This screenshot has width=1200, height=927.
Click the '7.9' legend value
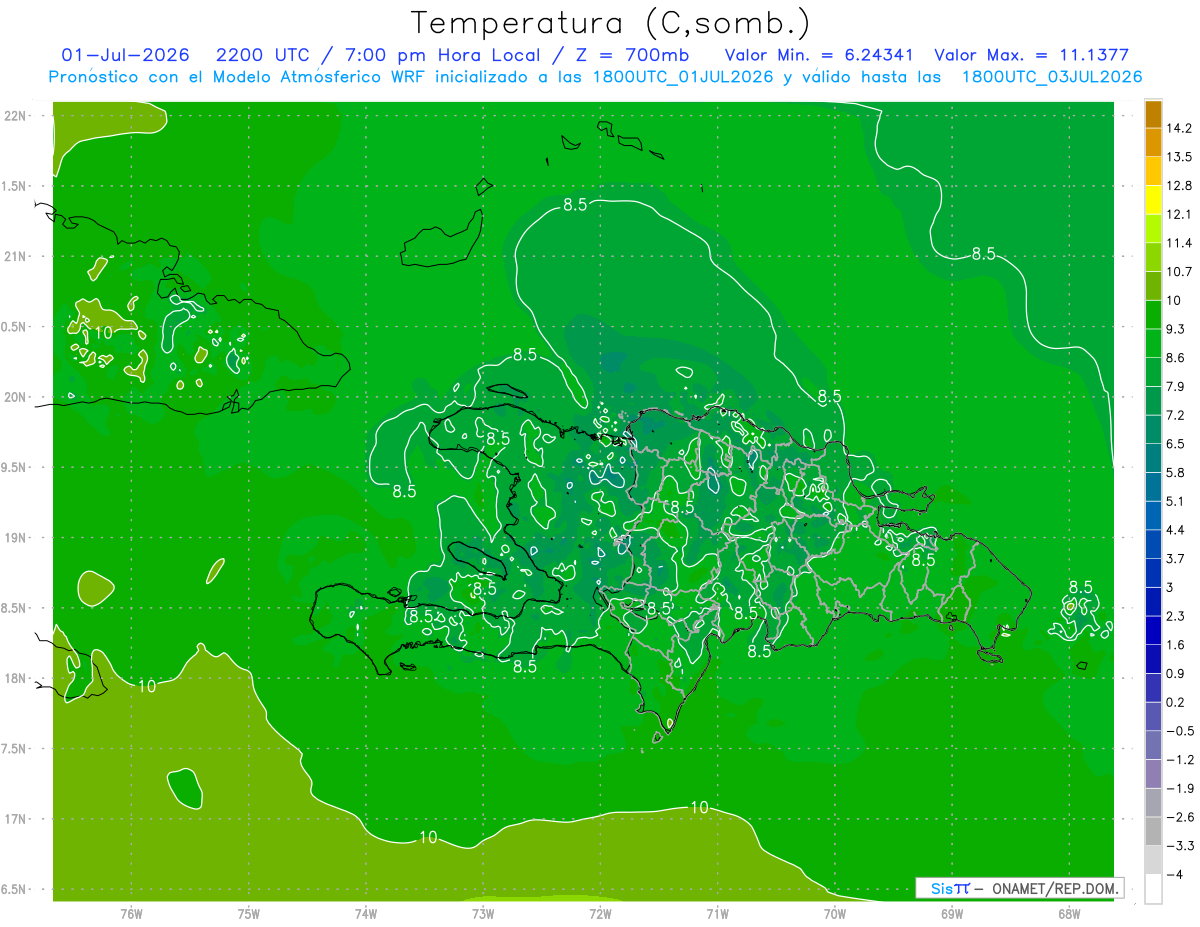click(x=1176, y=386)
